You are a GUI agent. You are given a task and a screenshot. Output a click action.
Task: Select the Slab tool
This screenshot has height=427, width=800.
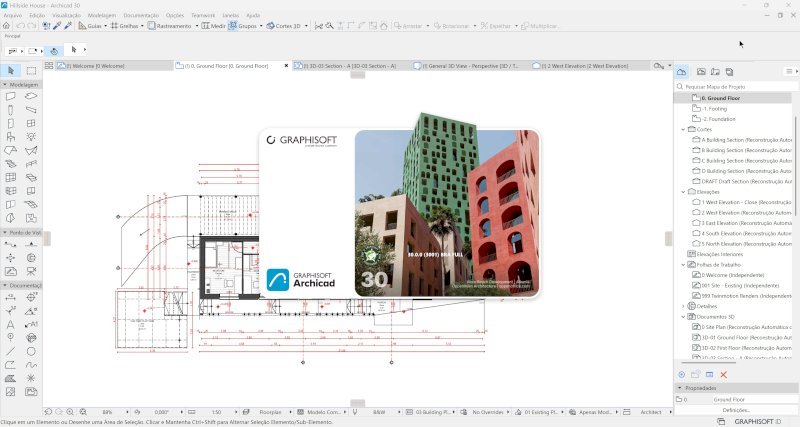pos(31,96)
